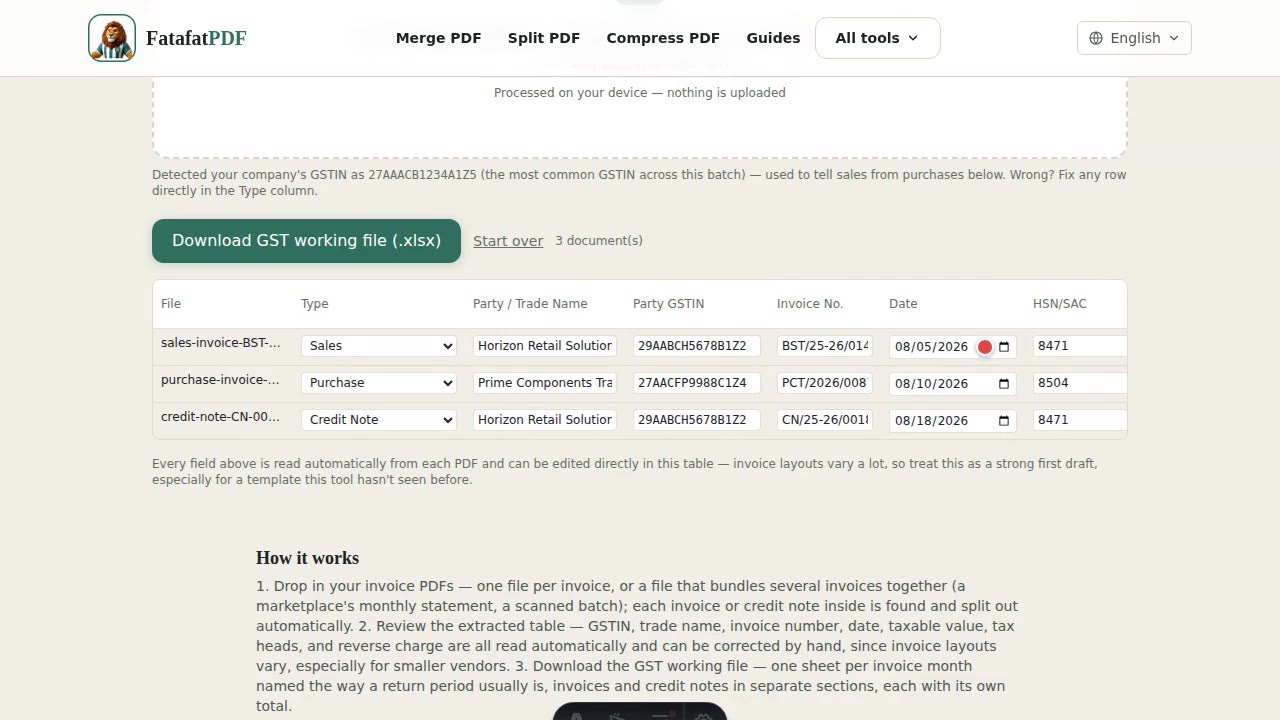Viewport: 1280px width, 720px height.
Task: Click the "3 document(s)" count text
Action: click(599, 241)
